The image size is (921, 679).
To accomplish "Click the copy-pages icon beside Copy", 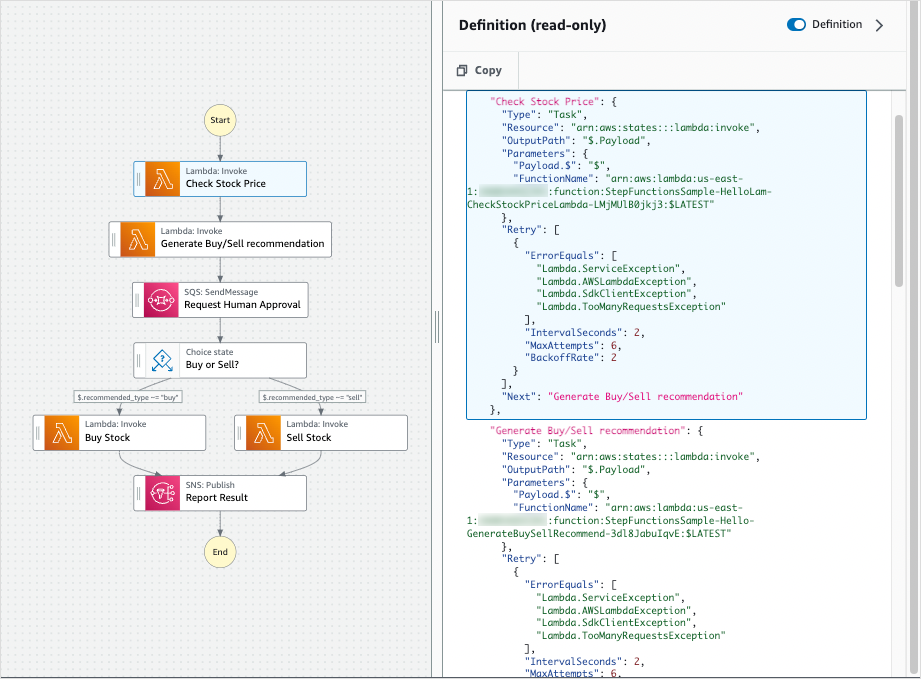I will 463,70.
